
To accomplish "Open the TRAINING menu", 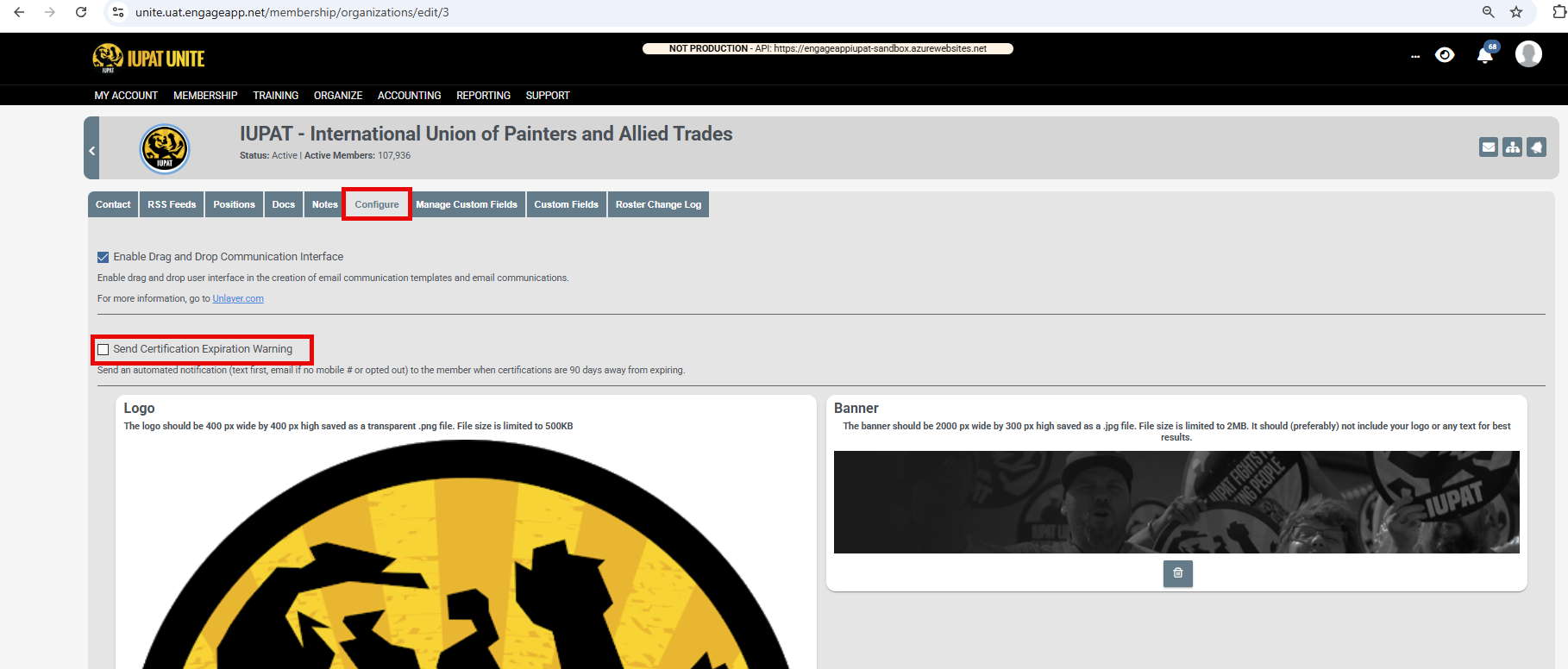I will [275, 96].
